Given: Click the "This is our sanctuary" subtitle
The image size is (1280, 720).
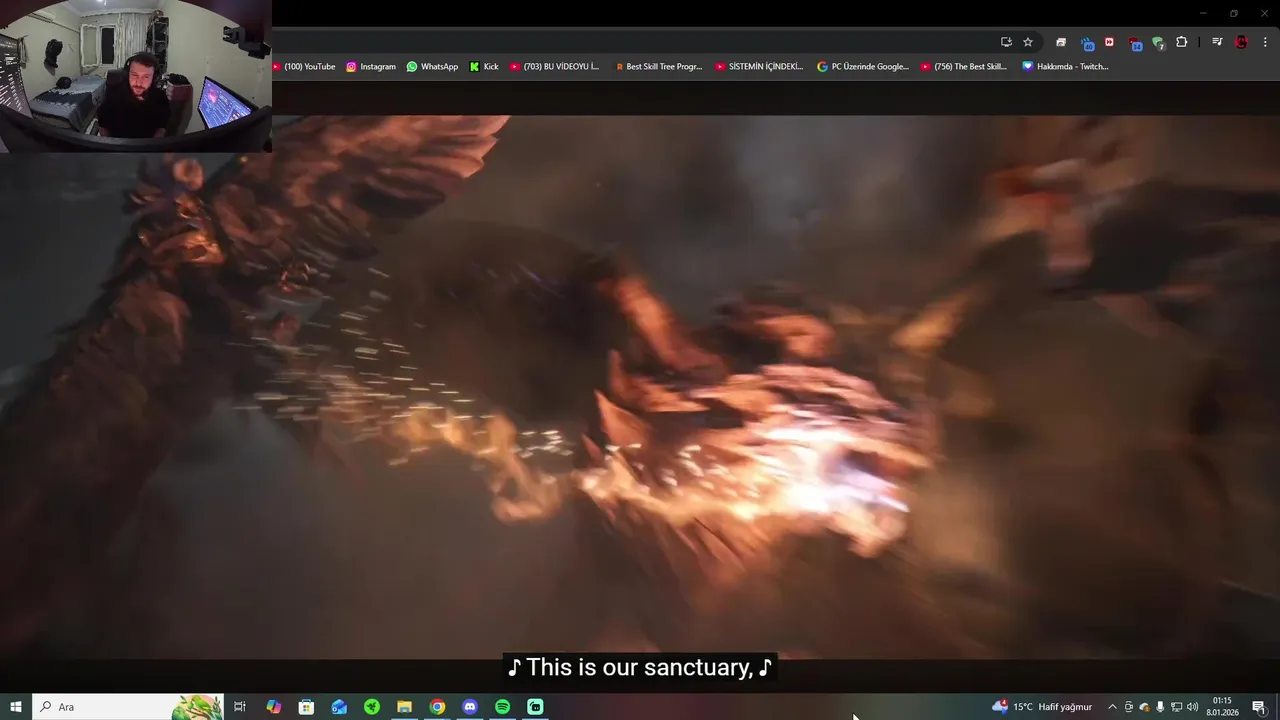Looking at the screenshot, I should click(x=640, y=667).
